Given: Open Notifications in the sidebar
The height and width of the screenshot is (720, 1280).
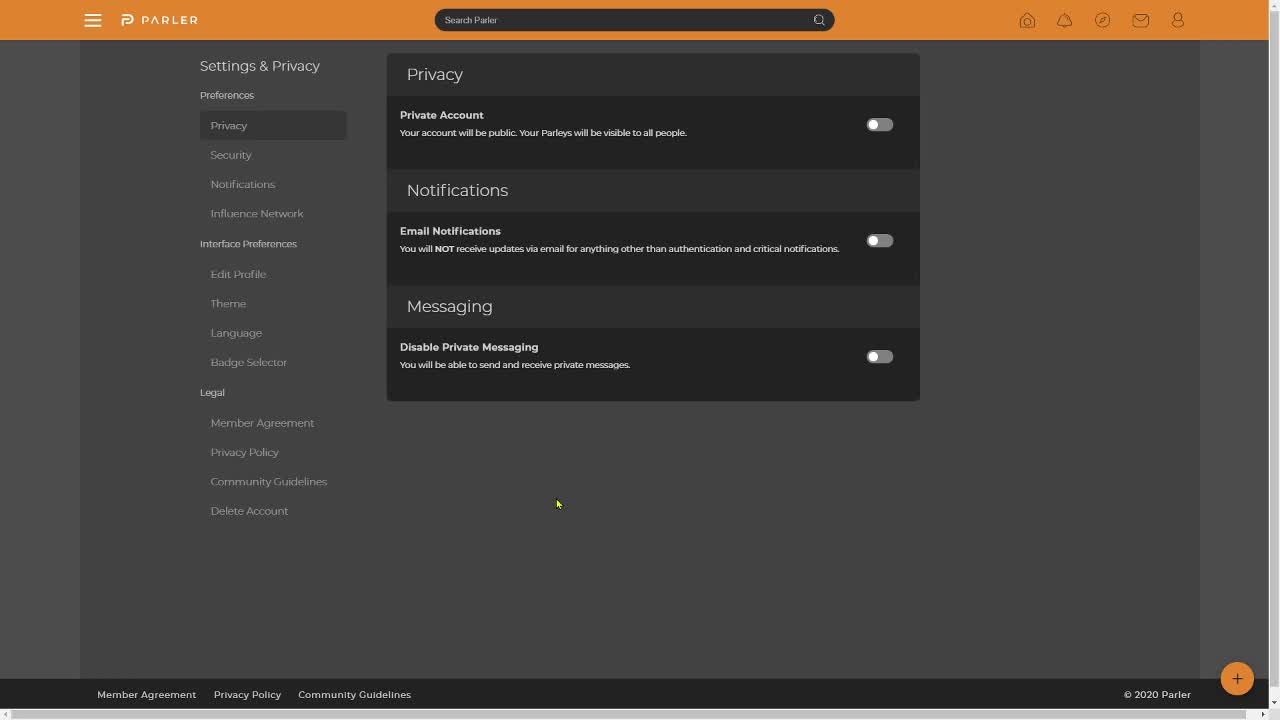Looking at the screenshot, I should [243, 184].
